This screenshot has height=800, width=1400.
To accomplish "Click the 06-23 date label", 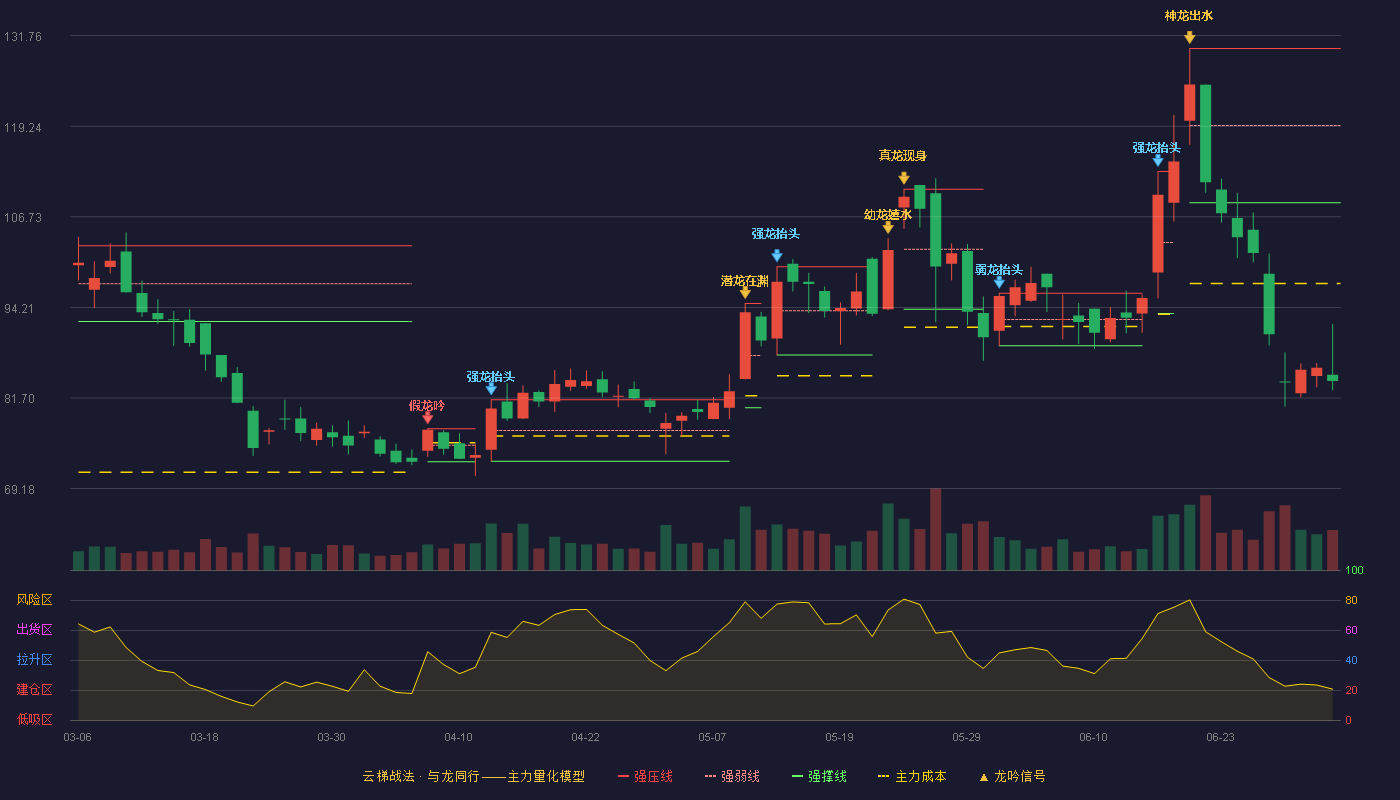I will pyautogui.click(x=1220, y=737).
